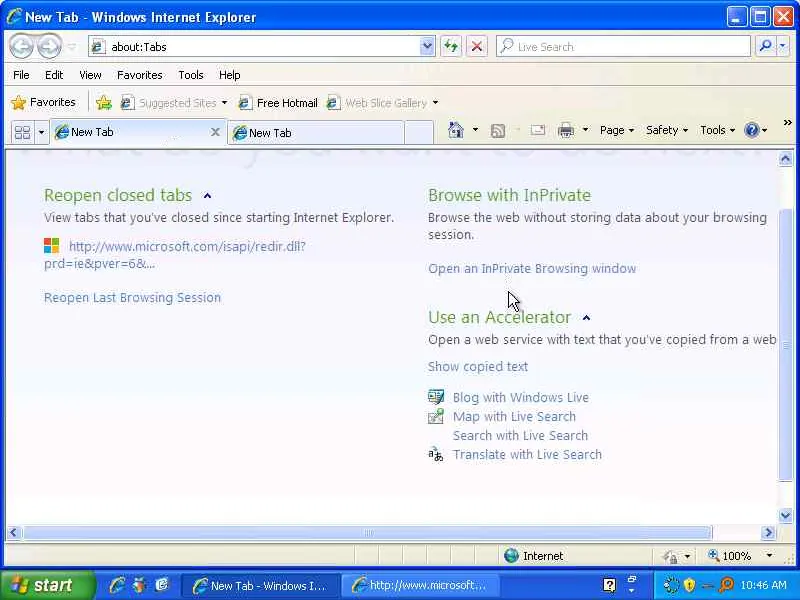Viewport: 800px width, 600px height.
Task: Click the security shield tray icon
Action: pos(690,585)
